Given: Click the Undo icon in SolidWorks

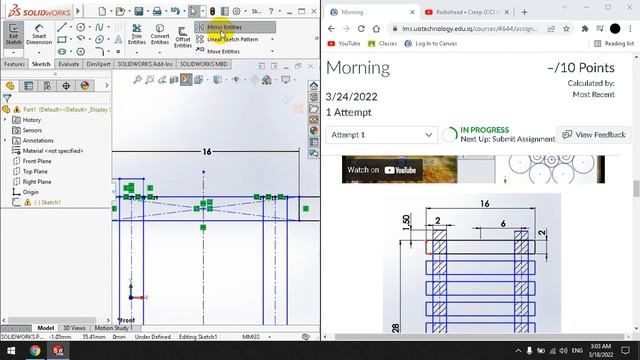Looking at the screenshot, I should pos(175,11).
